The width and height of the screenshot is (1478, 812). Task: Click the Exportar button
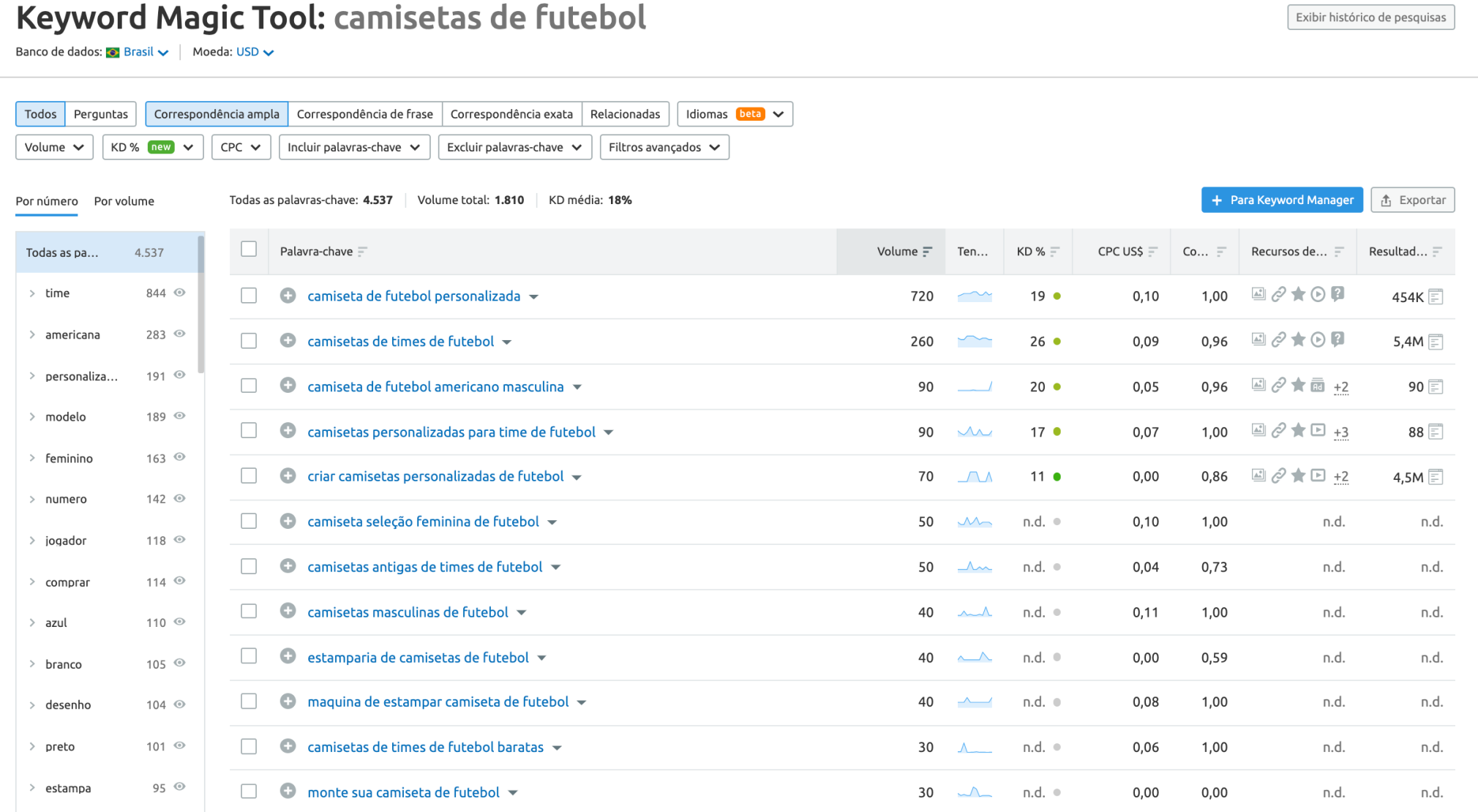[1411, 200]
